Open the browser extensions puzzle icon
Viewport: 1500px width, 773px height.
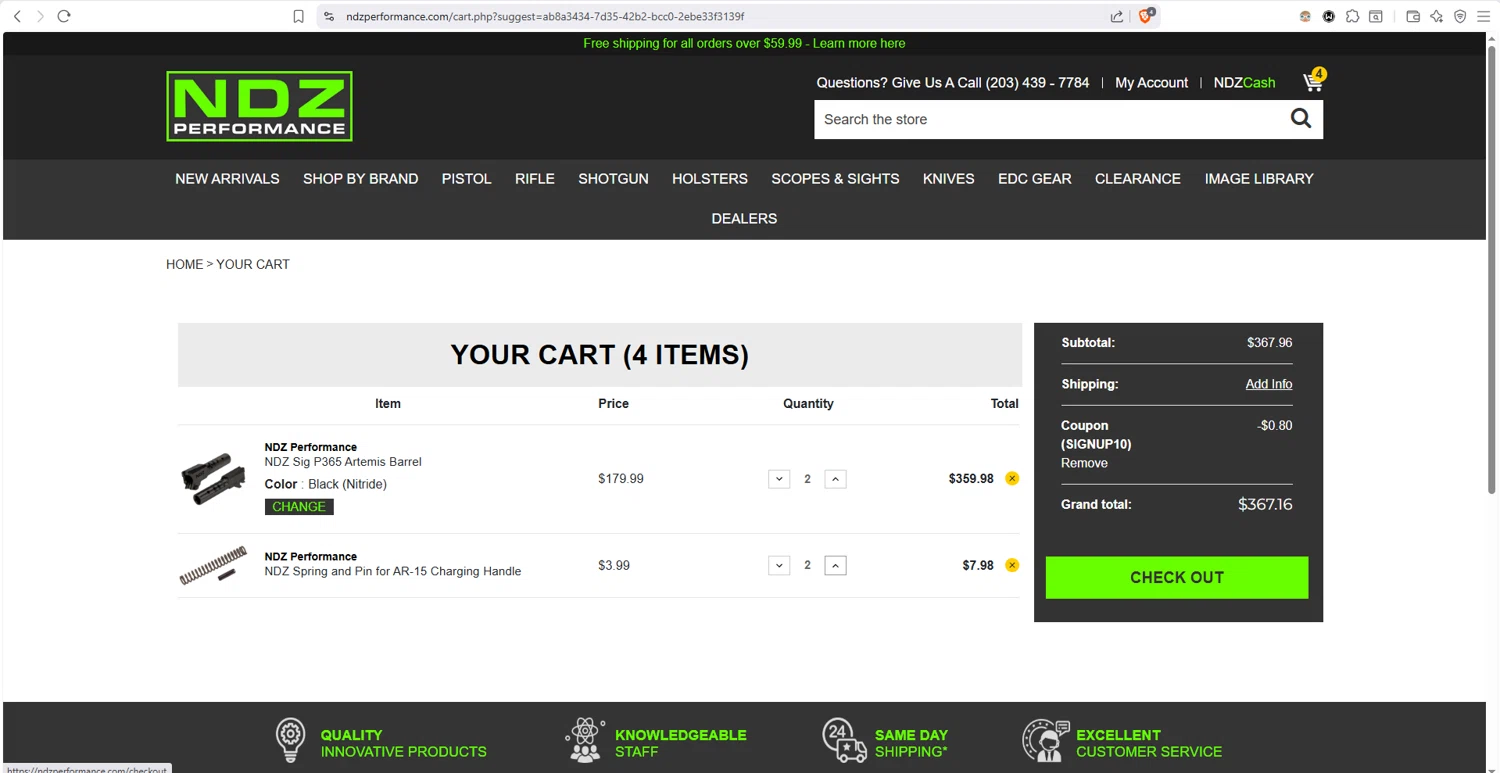[1352, 16]
